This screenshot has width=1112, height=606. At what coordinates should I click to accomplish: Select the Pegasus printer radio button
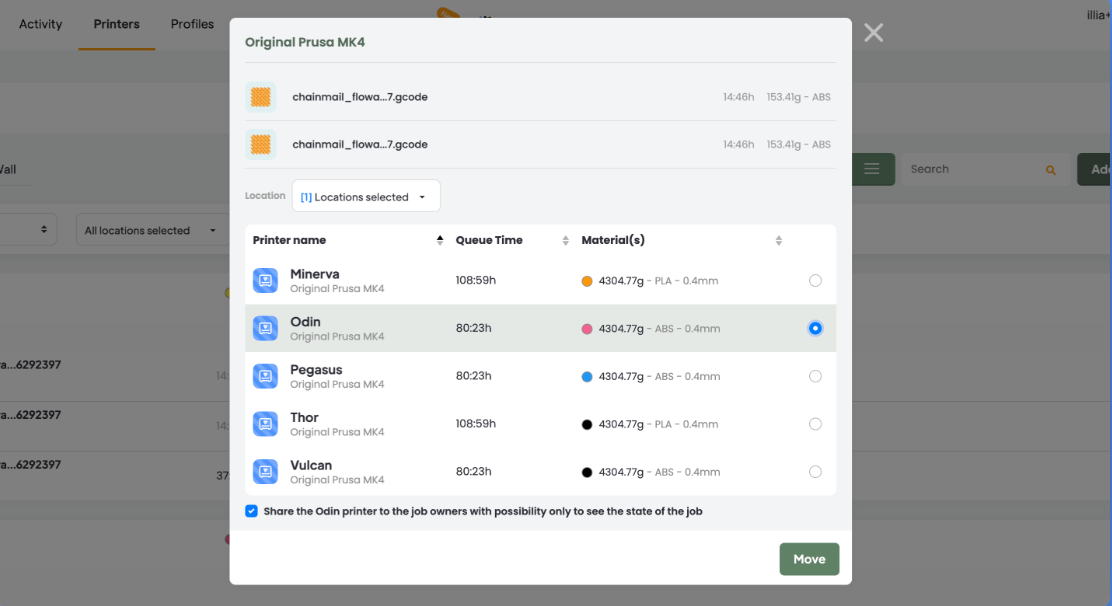point(815,376)
